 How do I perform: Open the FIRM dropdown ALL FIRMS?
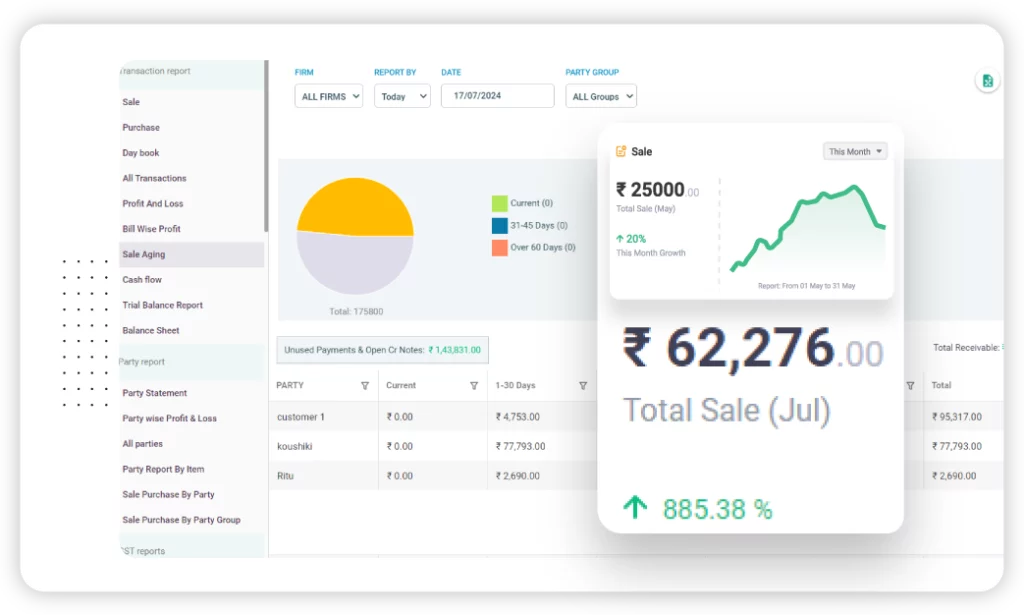(x=328, y=96)
